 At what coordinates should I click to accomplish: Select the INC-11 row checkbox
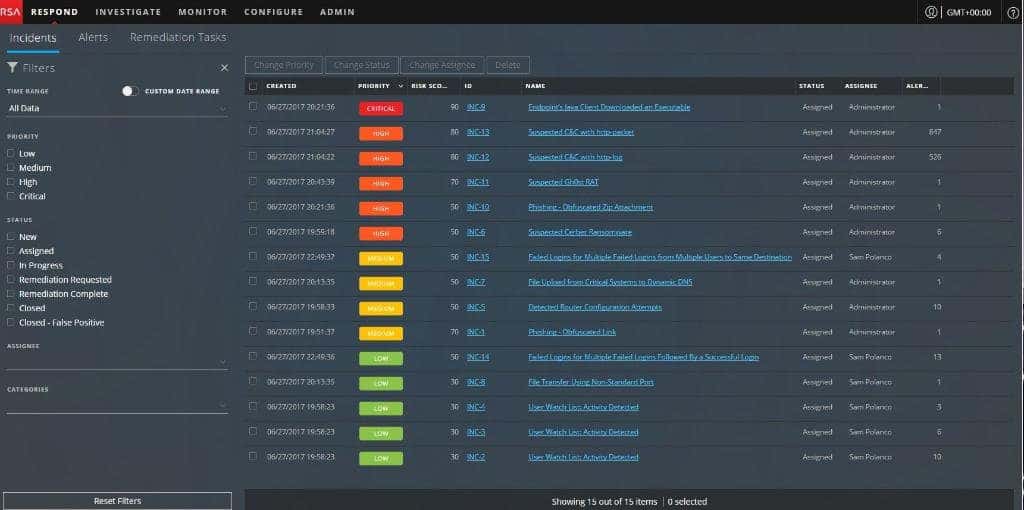(x=253, y=182)
